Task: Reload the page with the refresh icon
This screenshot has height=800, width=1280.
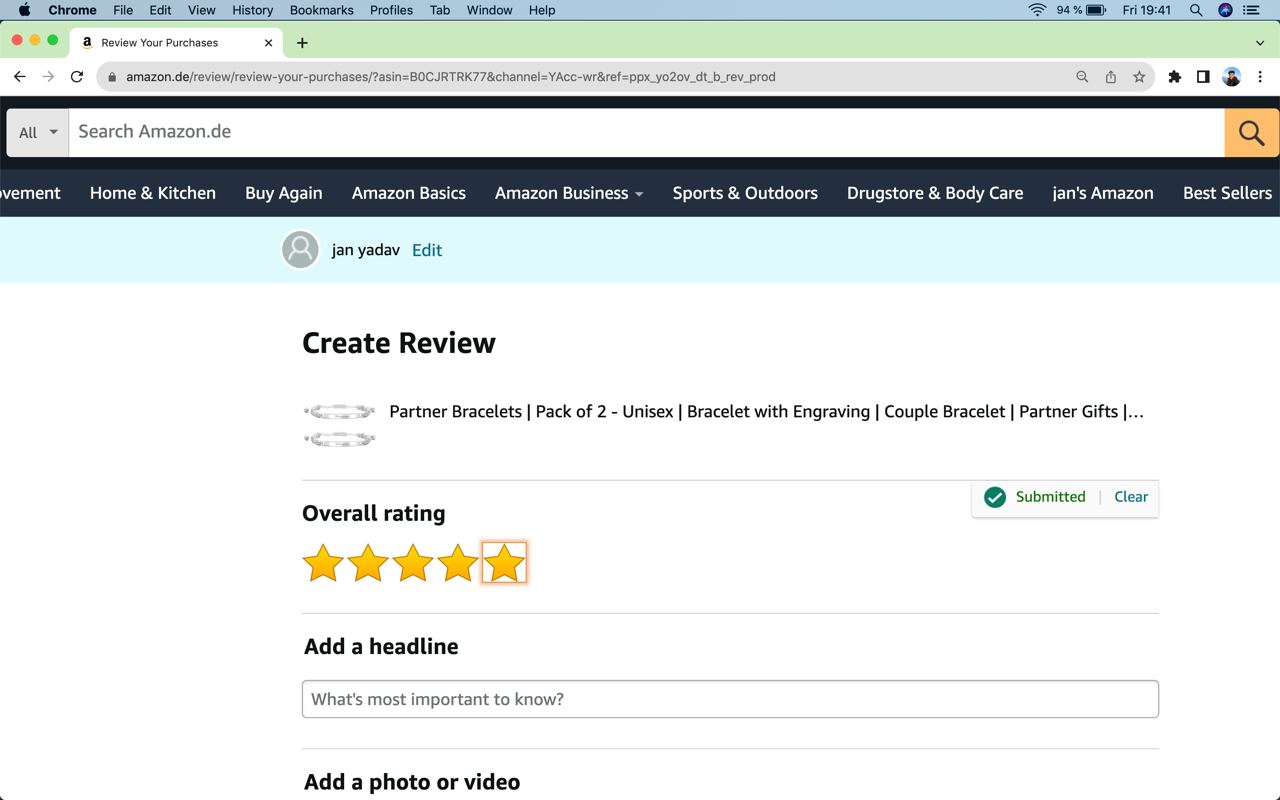Action: coord(77,77)
